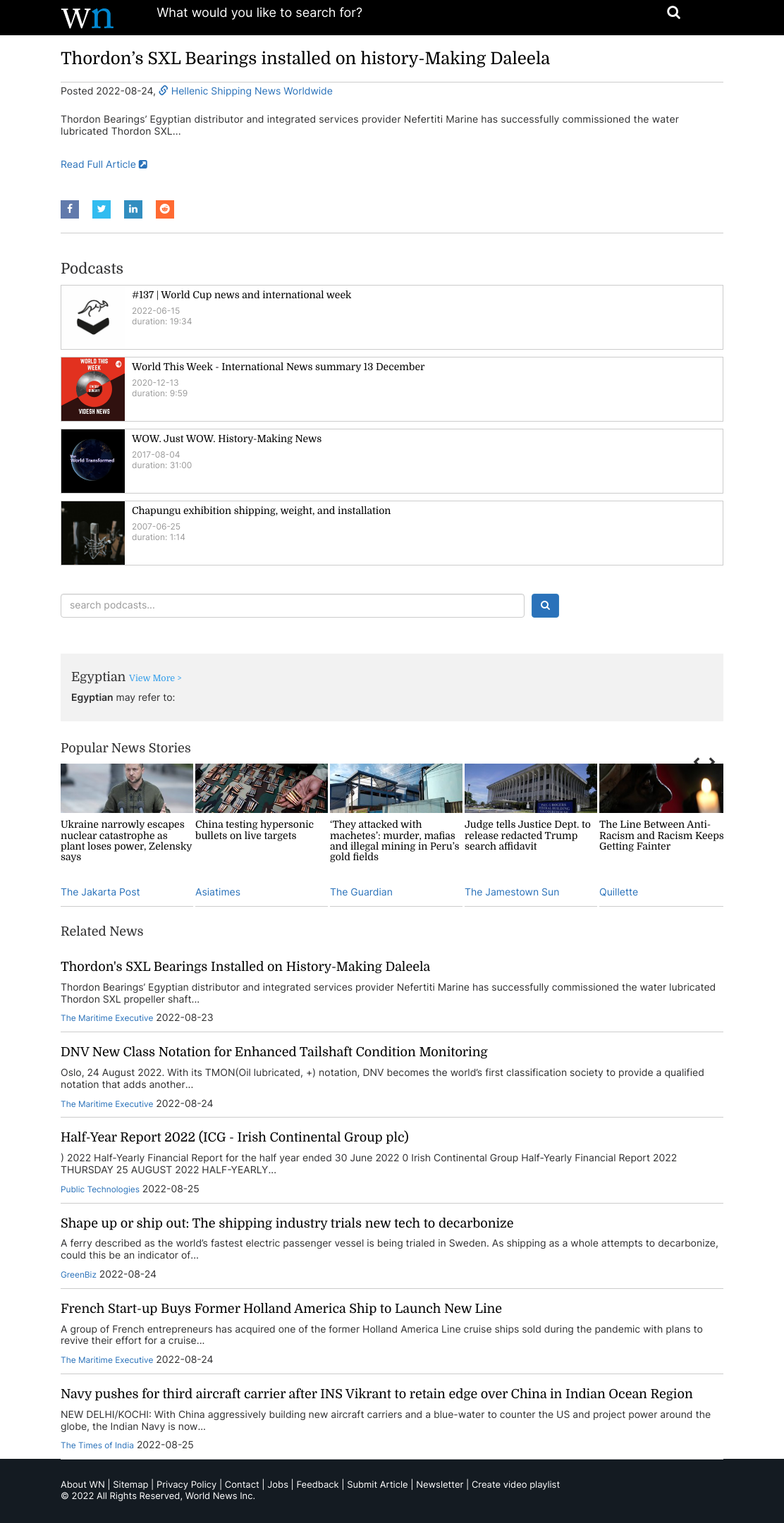Click Public Technologies source link
The image size is (784, 1523).
coord(100,1189)
